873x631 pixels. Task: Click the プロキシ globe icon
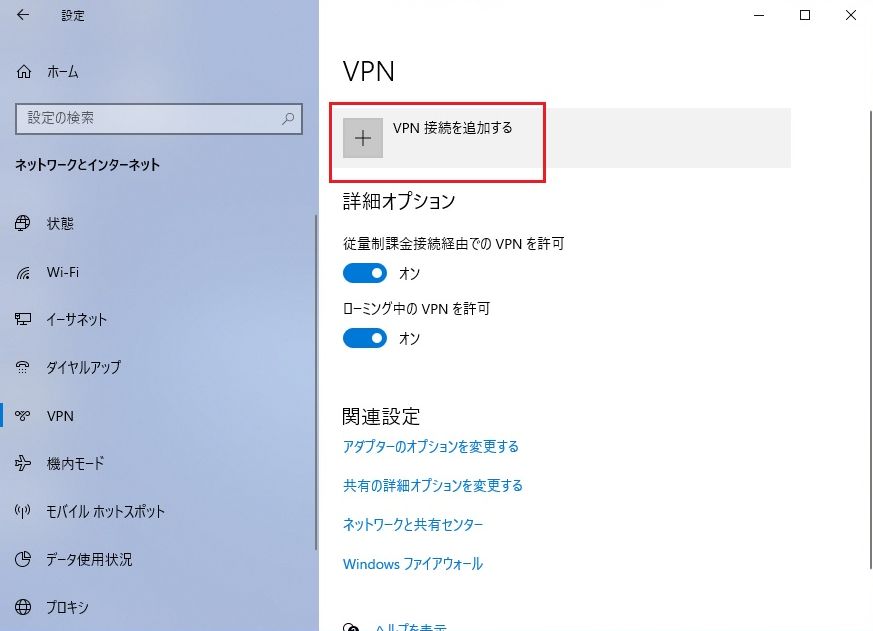coord(23,607)
